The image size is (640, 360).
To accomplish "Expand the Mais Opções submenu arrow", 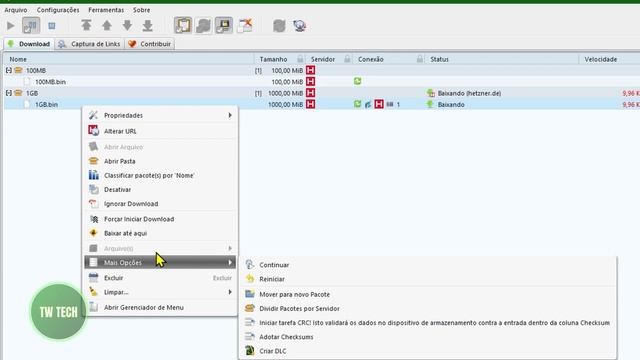I will click(230, 262).
